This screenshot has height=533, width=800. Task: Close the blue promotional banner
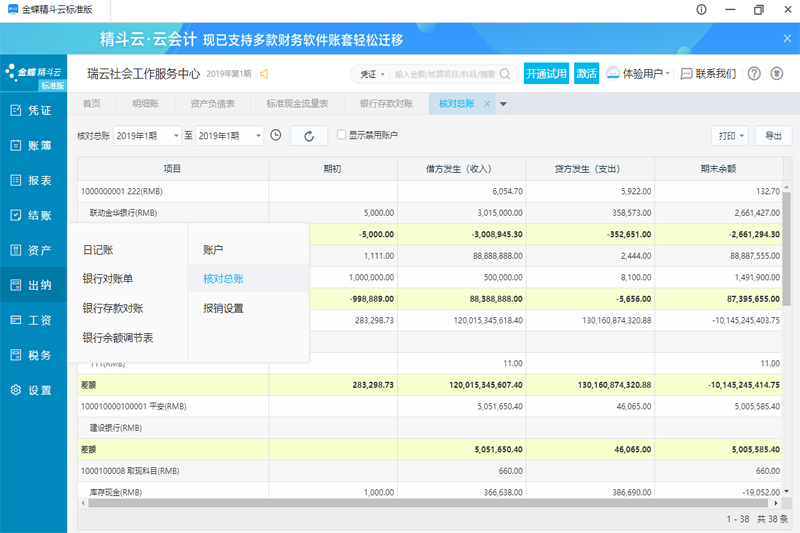coord(787,38)
